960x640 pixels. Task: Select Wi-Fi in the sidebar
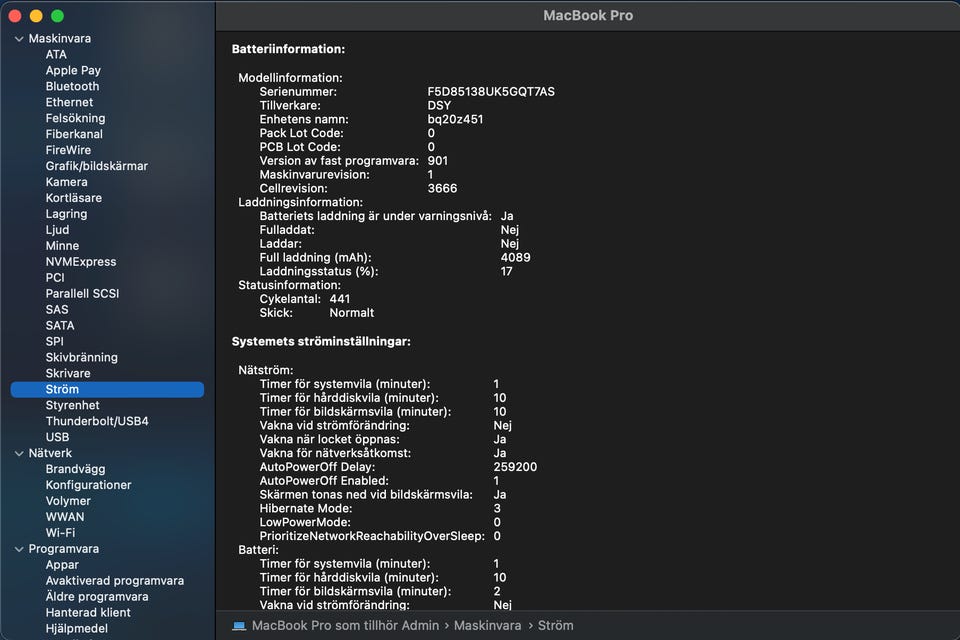click(x=60, y=533)
